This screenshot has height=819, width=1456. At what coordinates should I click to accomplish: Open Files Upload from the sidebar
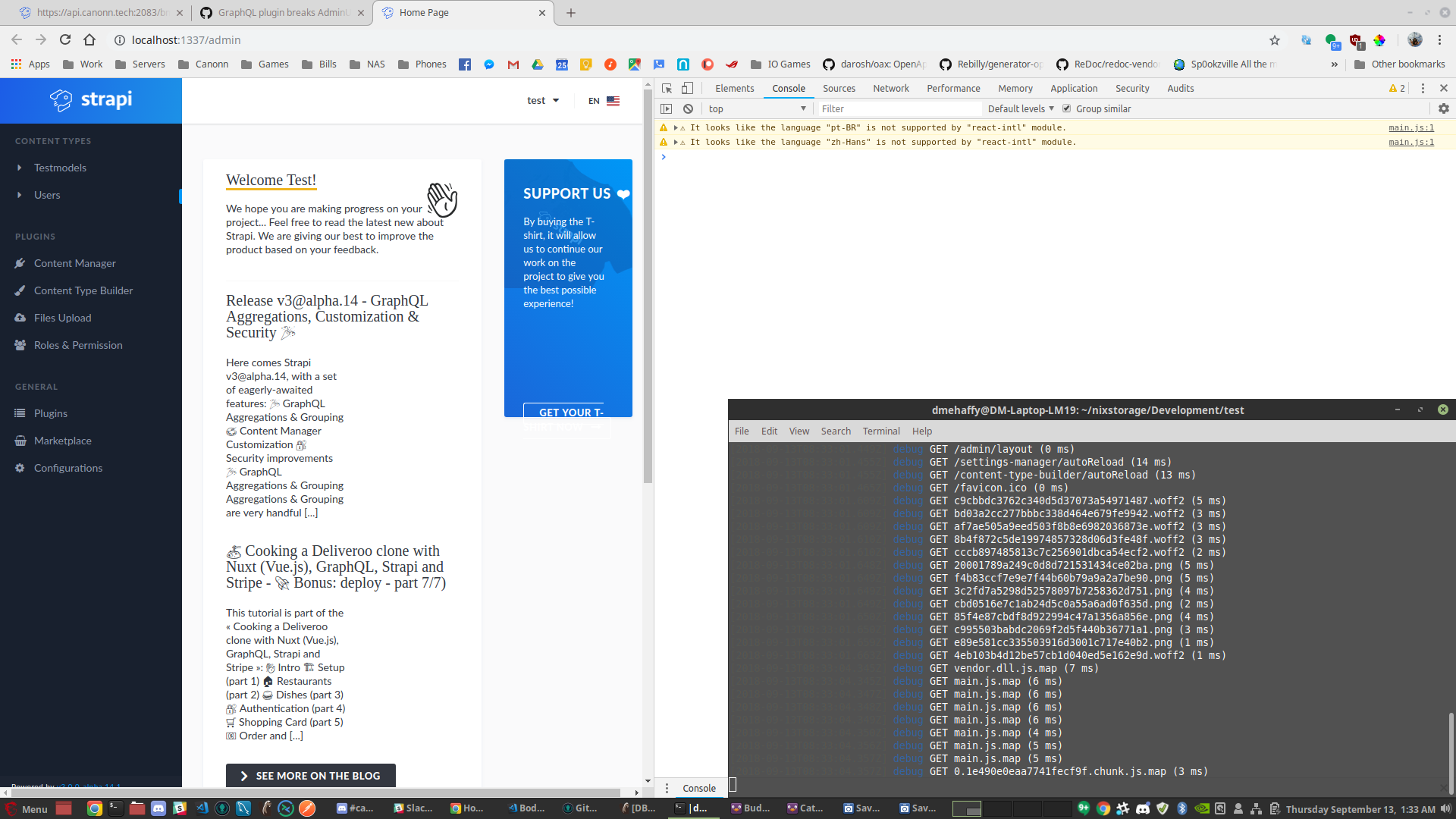click(61, 318)
